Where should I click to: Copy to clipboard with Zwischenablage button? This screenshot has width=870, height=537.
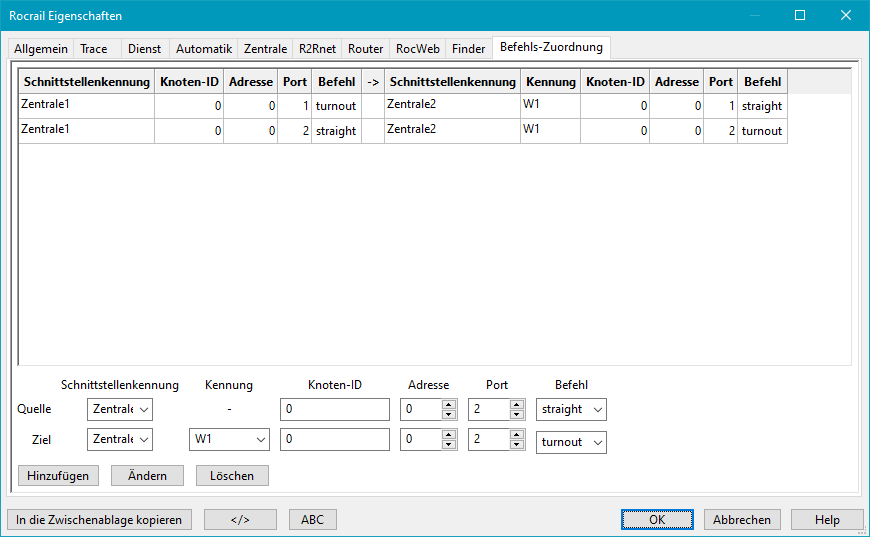pos(99,519)
